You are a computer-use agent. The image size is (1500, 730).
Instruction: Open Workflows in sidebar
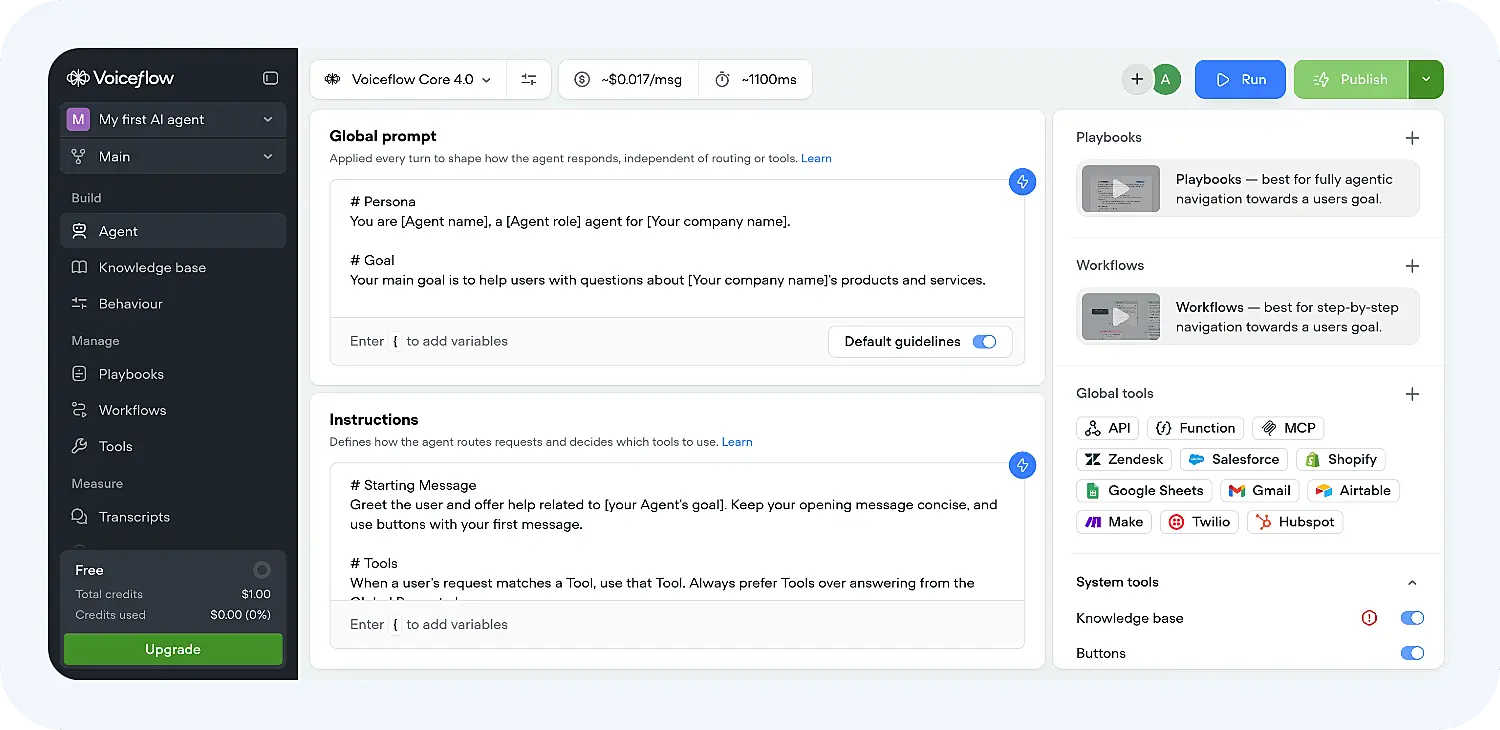coord(173,410)
